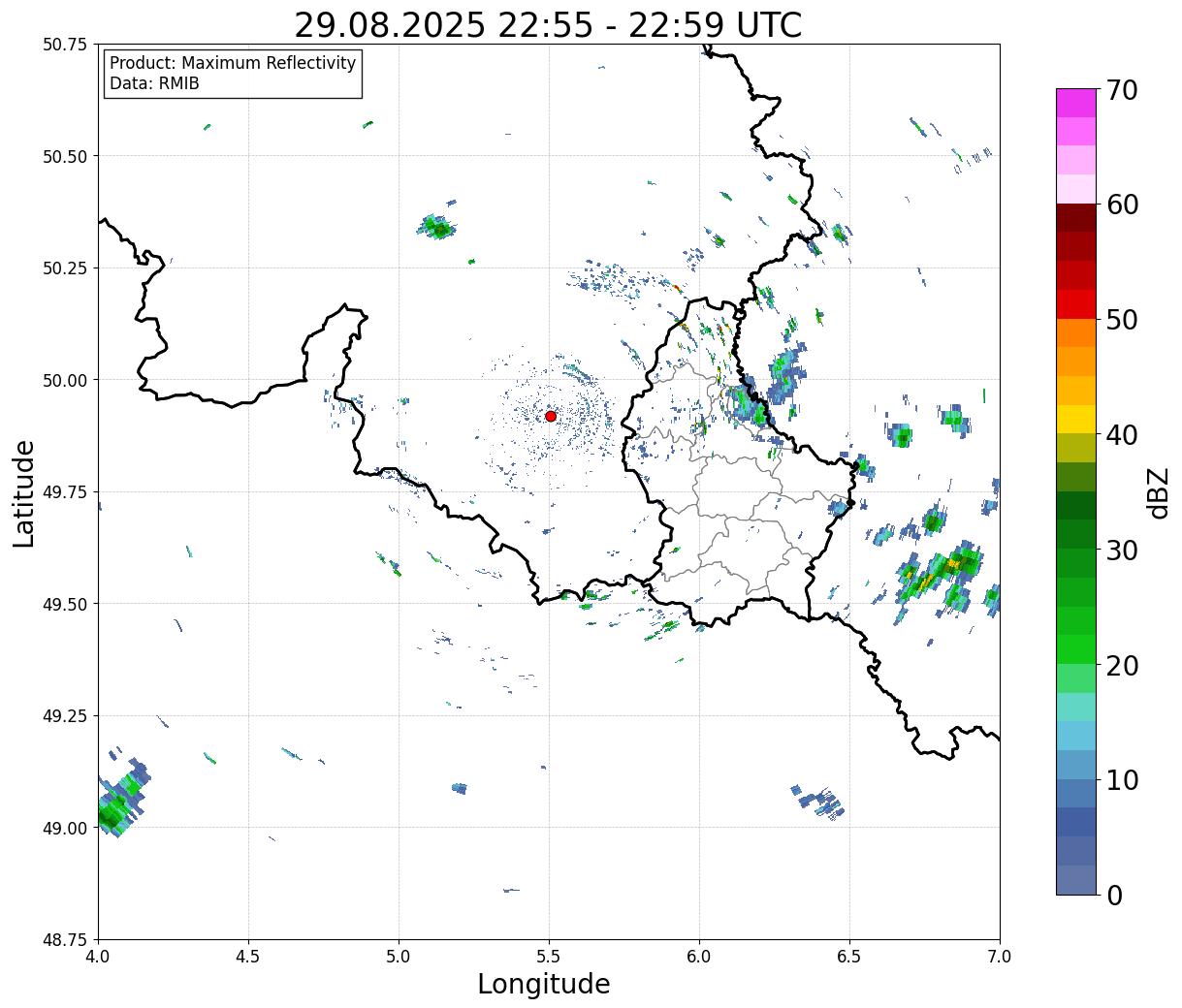1182x1008 pixels.
Task: Click the bright green colorbar segment at 20 dBZ
Action: click(x=1076, y=649)
